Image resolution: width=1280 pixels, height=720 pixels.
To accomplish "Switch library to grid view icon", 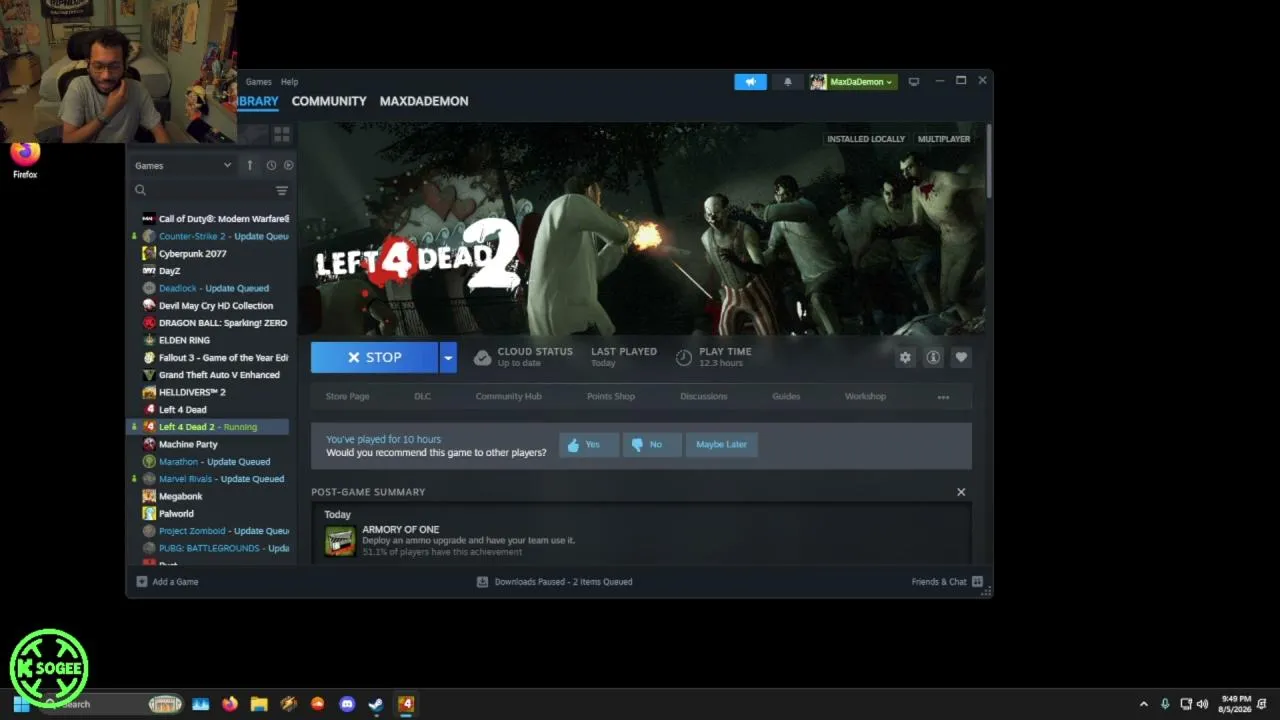I will tap(282, 134).
